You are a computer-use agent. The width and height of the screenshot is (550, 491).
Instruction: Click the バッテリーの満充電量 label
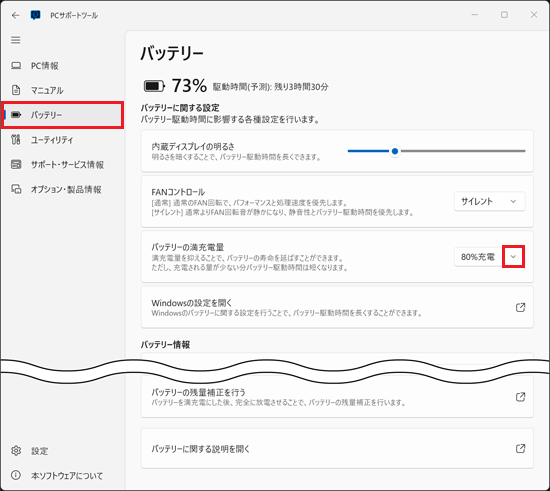187,247
